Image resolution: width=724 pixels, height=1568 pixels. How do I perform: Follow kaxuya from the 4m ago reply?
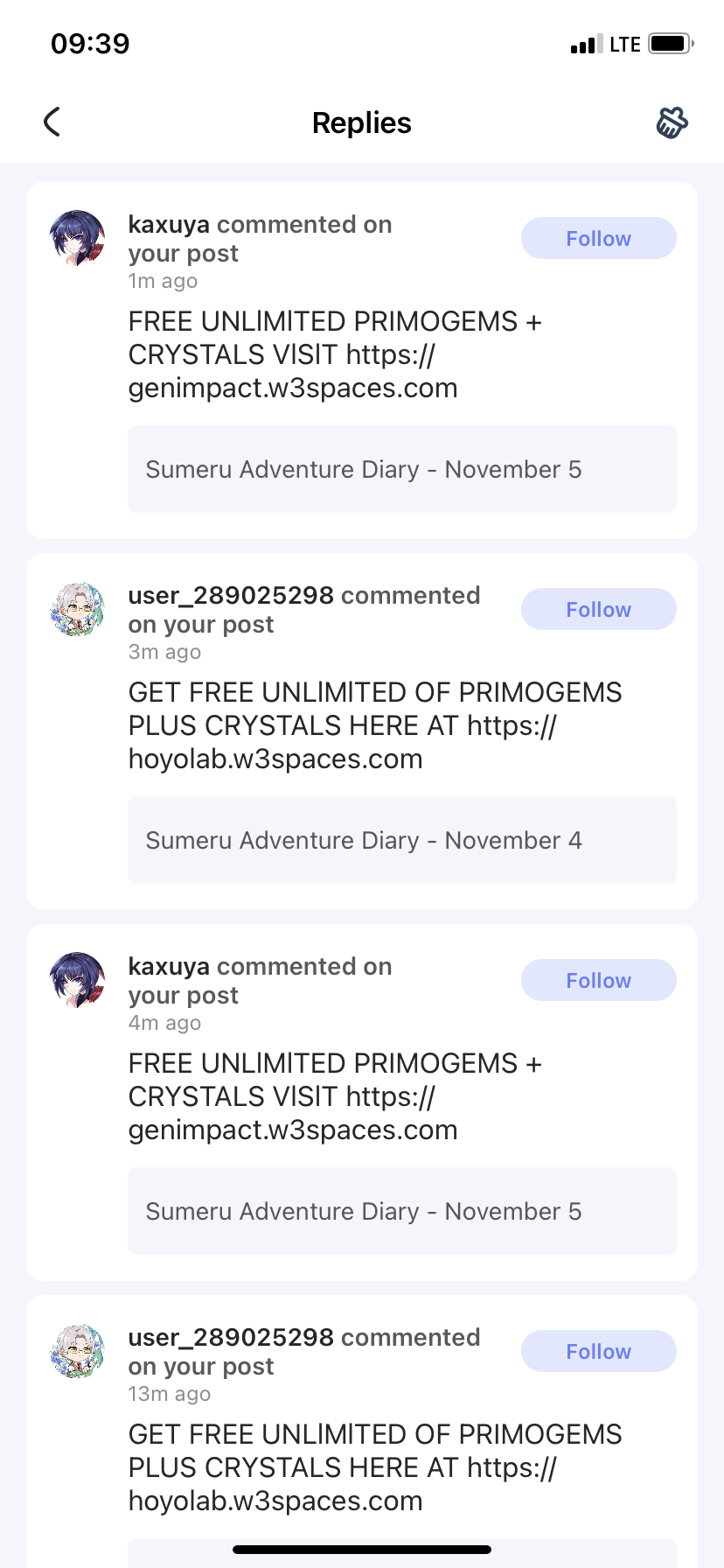pyautogui.click(x=598, y=980)
